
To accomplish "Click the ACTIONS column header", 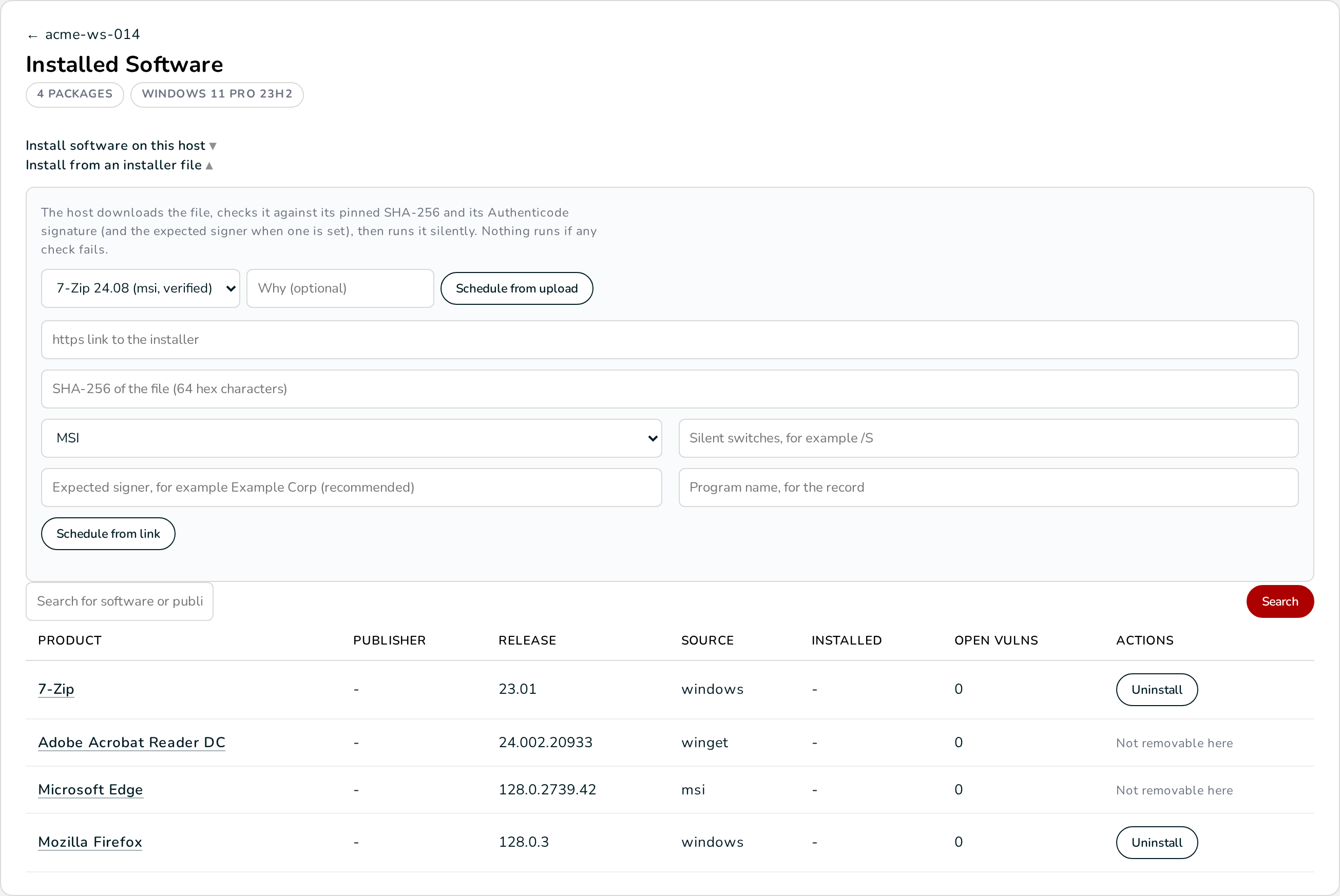I will (x=1145, y=640).
